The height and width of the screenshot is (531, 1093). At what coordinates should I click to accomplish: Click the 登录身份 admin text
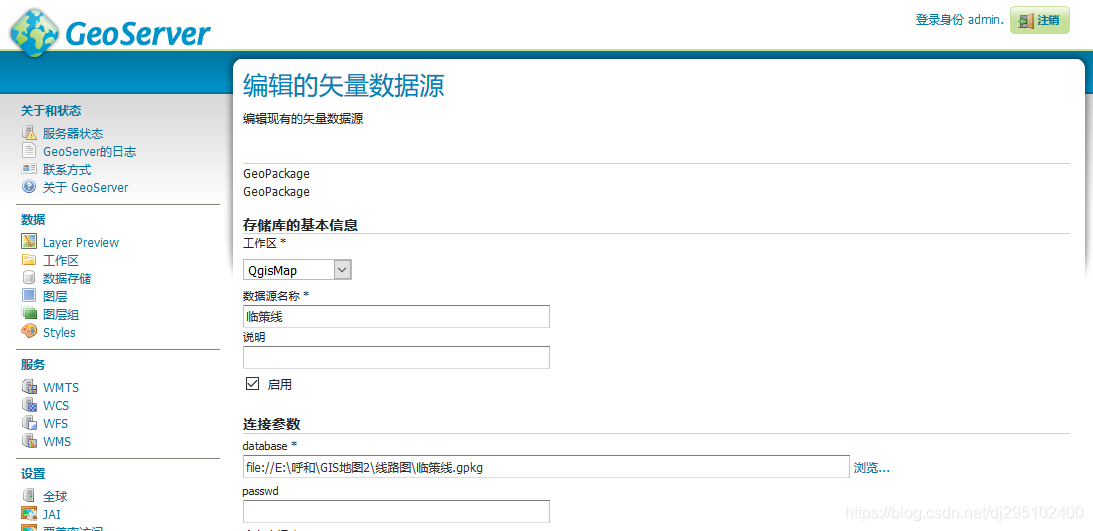click(960, 20)
